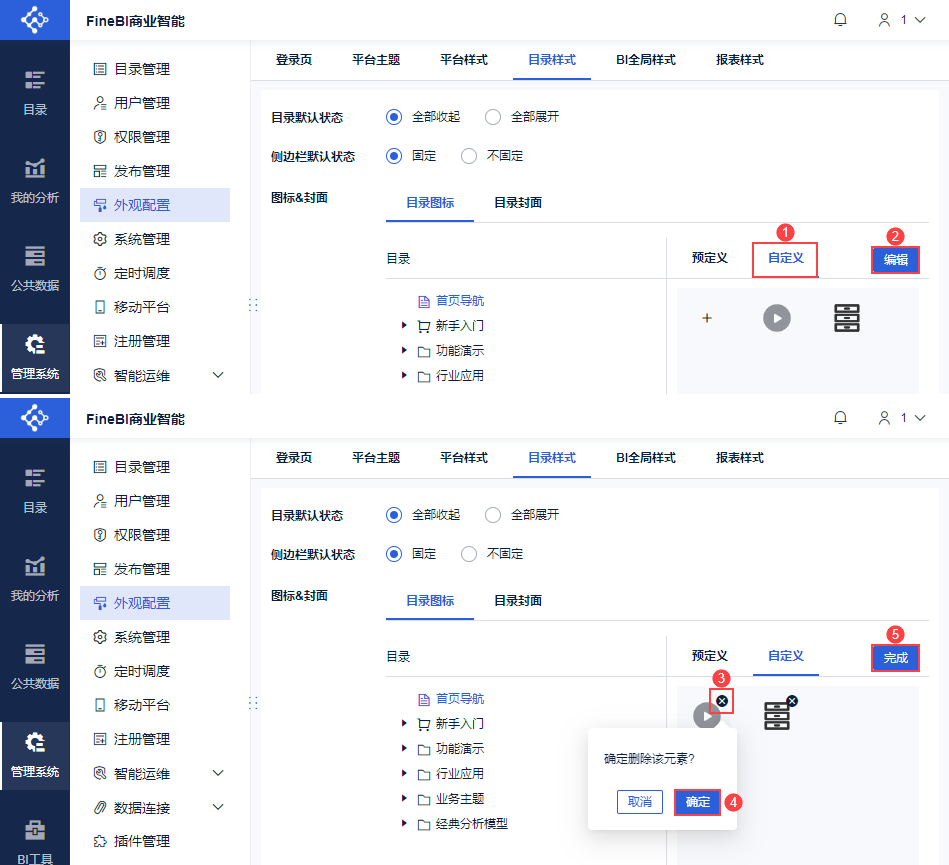Open the user dropdown arrow in the upper screenshot
Viewport: 949px width, 865px height.
(920, 20)
